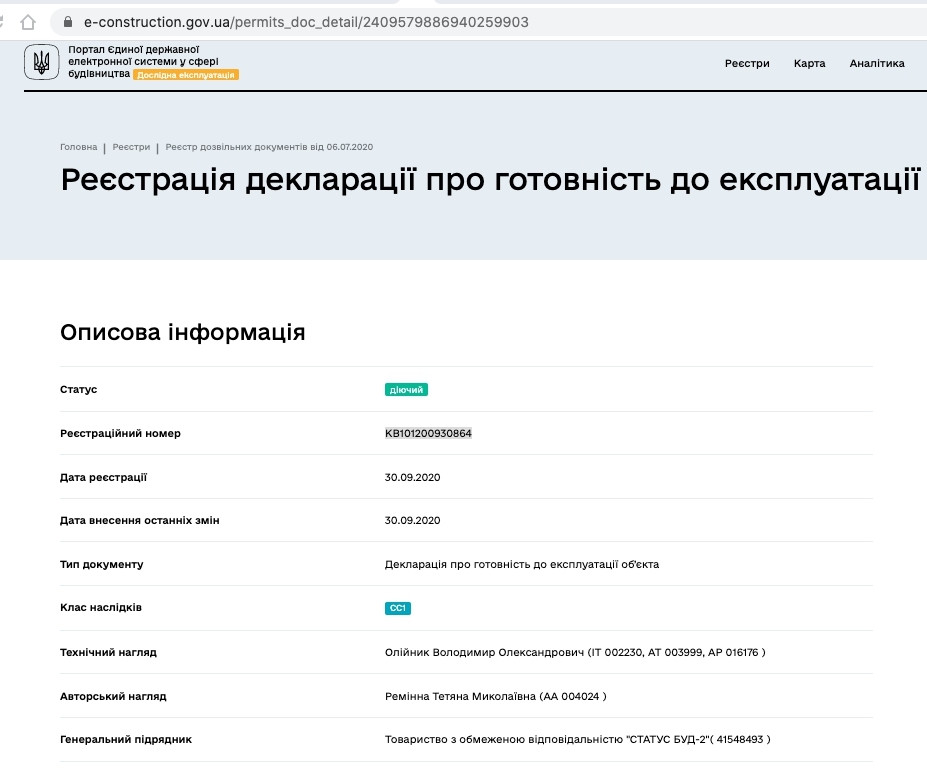Click the CC1 consequence class badge
The image size is (927, 773).
398,608
